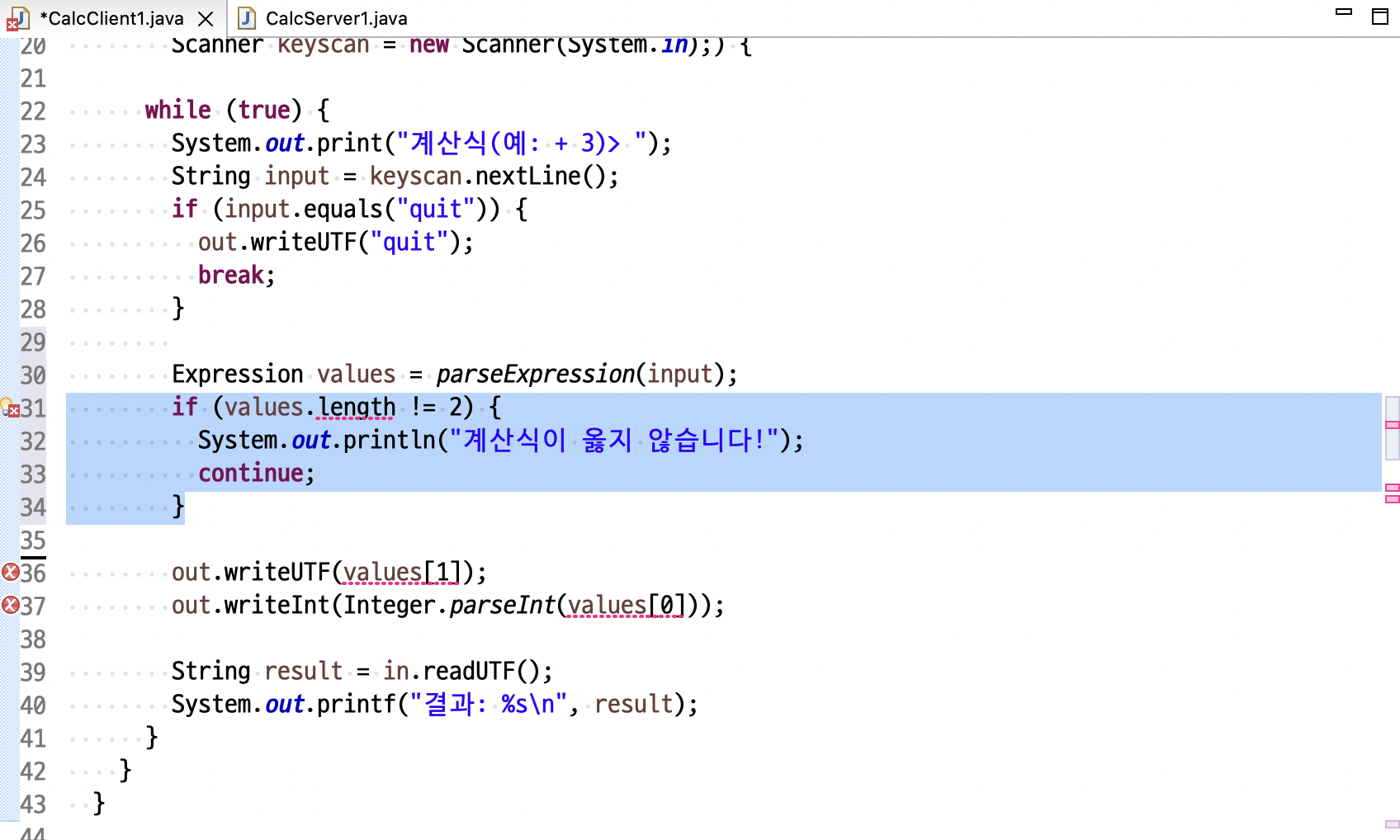This screenshot has height=840, width=1400.
Task: Click the error marker on line 36
Action: (x=11, y=572)
